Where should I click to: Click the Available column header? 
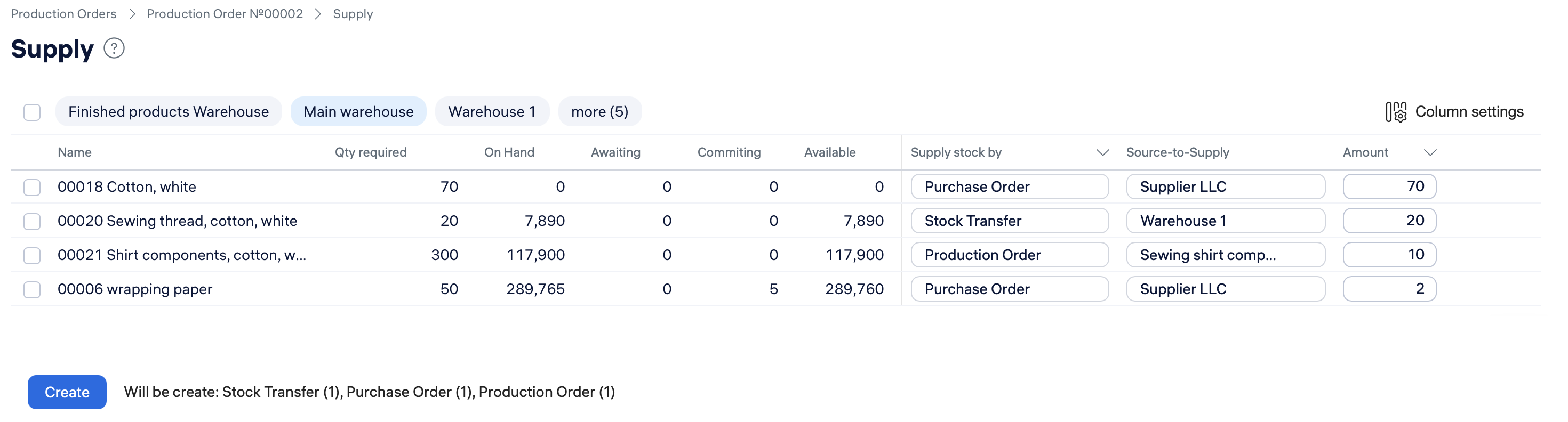click(830, 152)
